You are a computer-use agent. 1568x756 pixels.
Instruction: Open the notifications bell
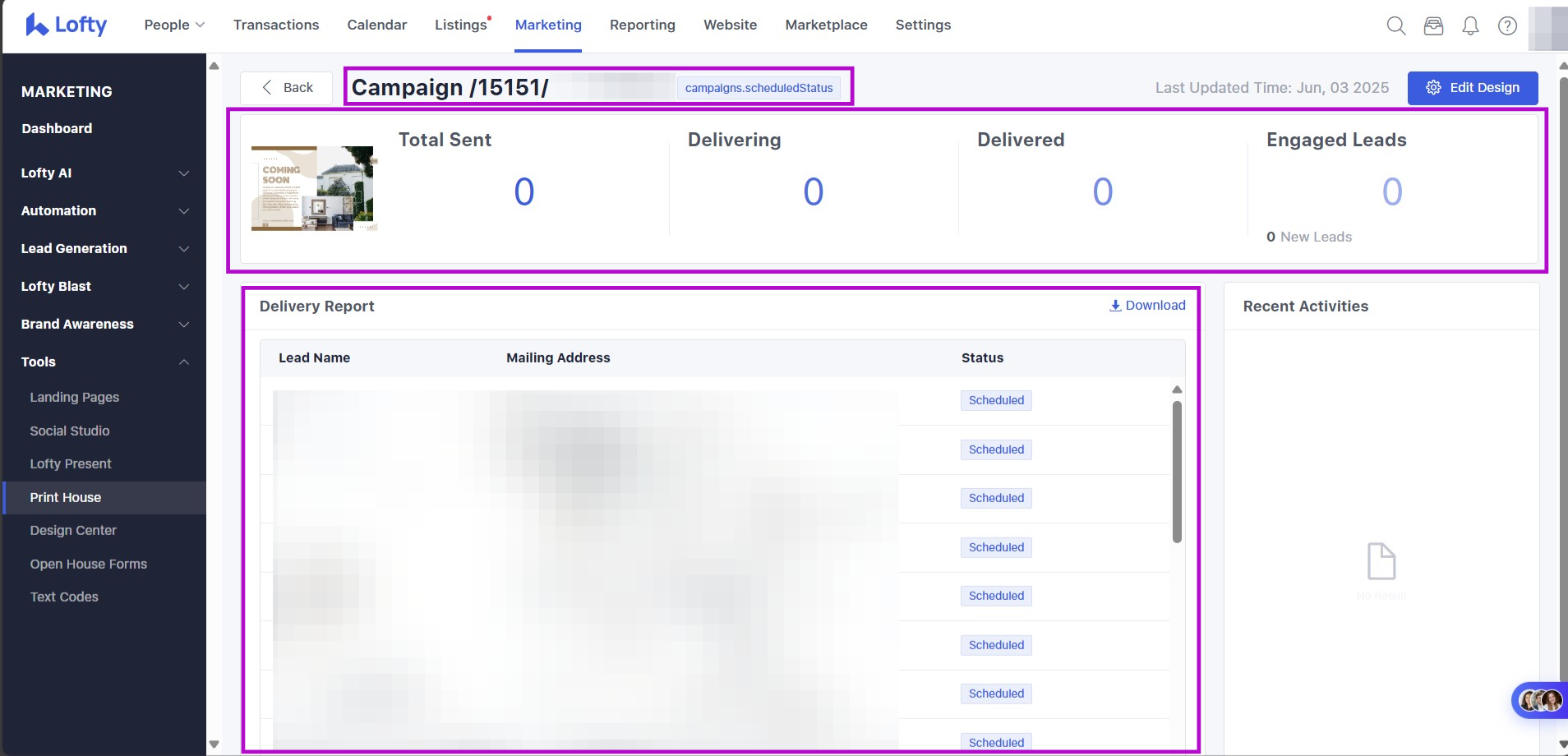[1470, 25]
